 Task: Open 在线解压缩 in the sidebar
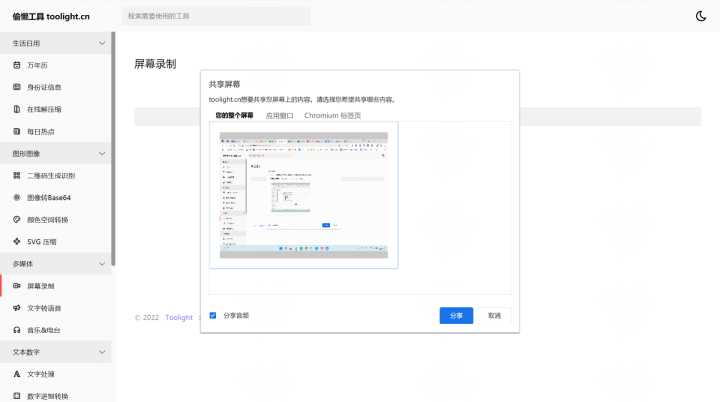click(x=44, y=109)
